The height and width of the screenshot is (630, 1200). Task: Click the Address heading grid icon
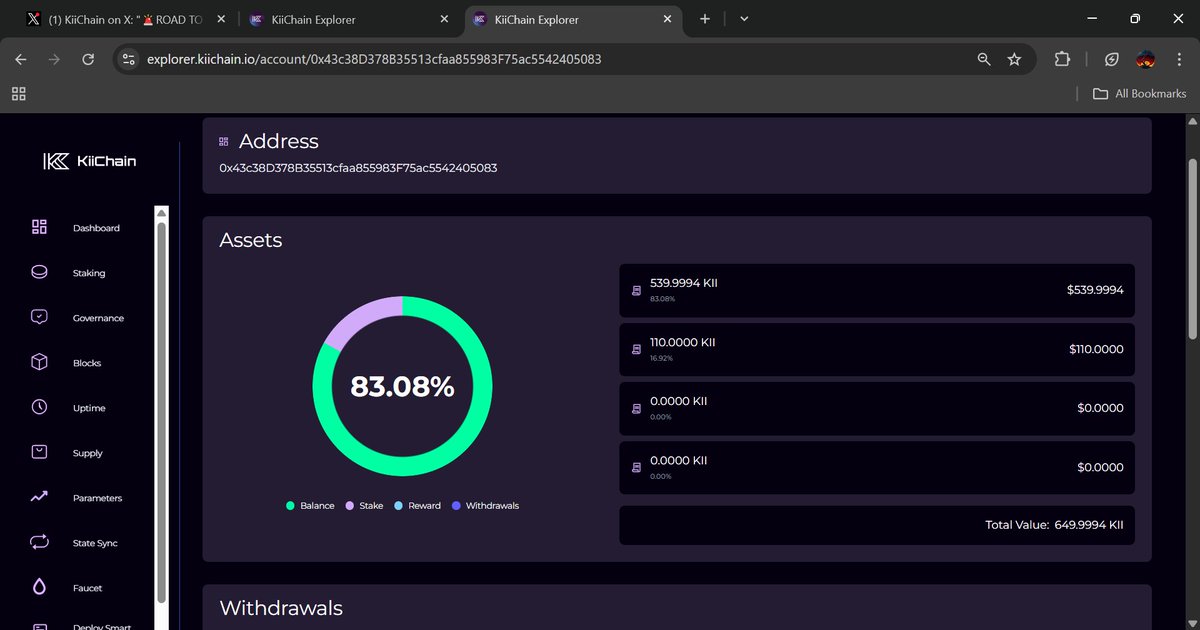(224, 142)
